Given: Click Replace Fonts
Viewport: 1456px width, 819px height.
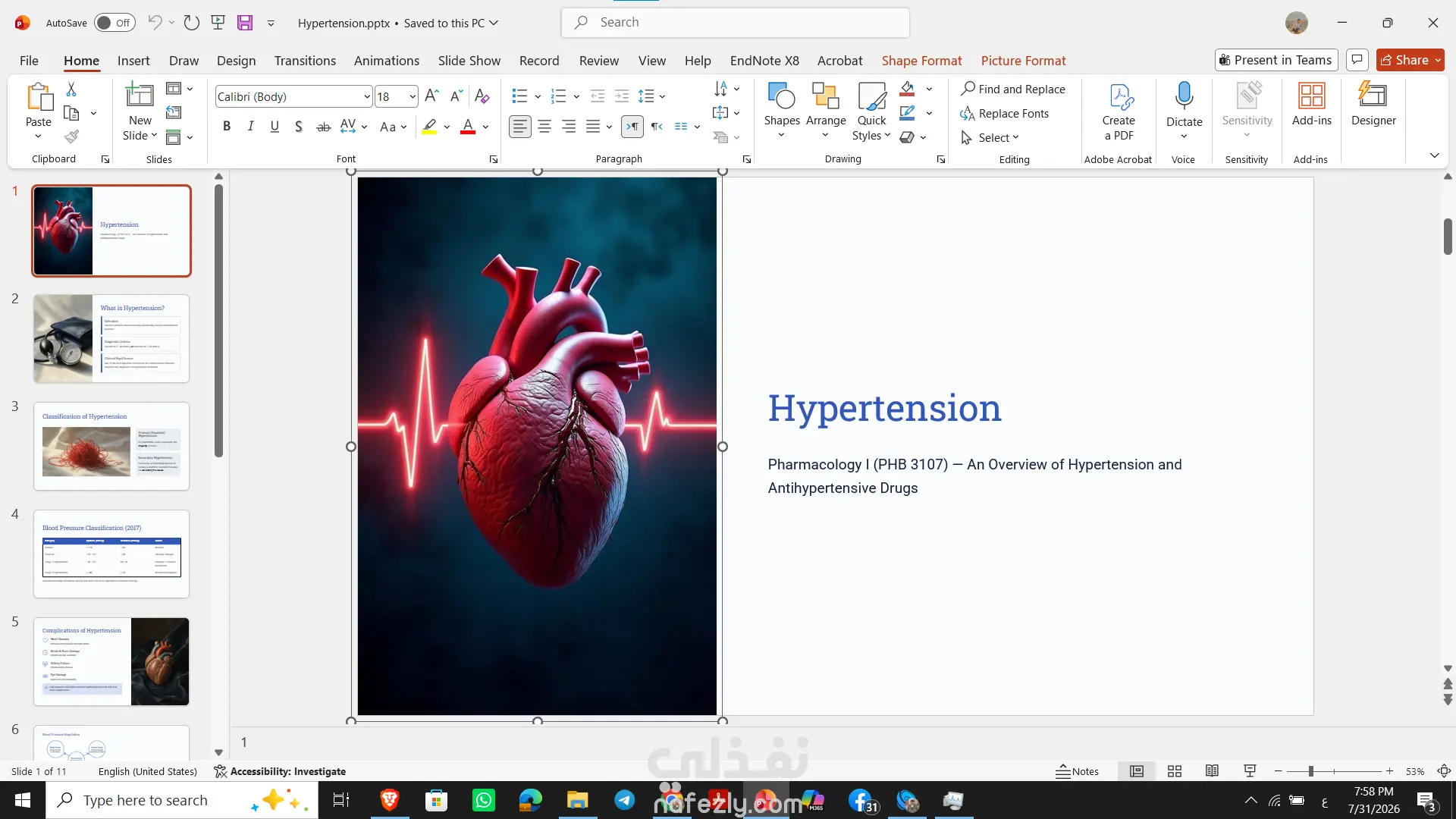Looking at the screenshot, I should coord(1005,114).
